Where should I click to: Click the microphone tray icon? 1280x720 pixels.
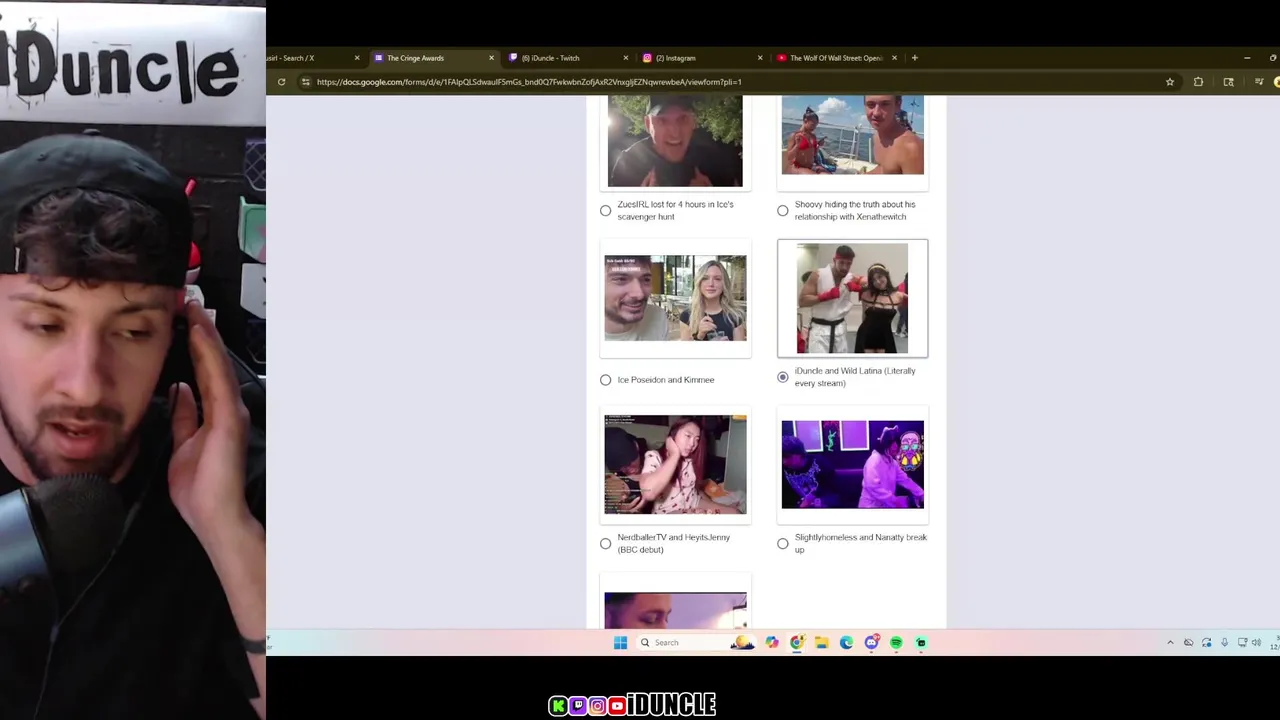coord(1224,643)
